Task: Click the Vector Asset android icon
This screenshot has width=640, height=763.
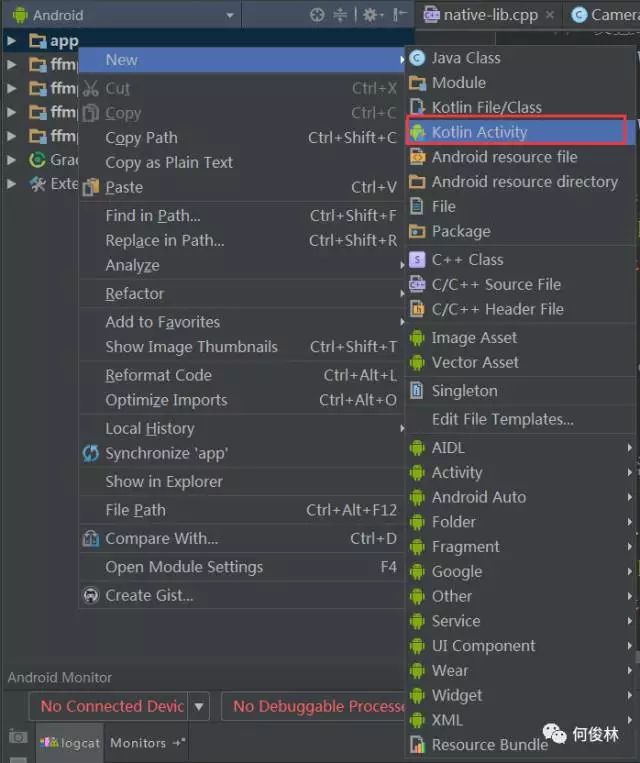Action: pos(417,363)
